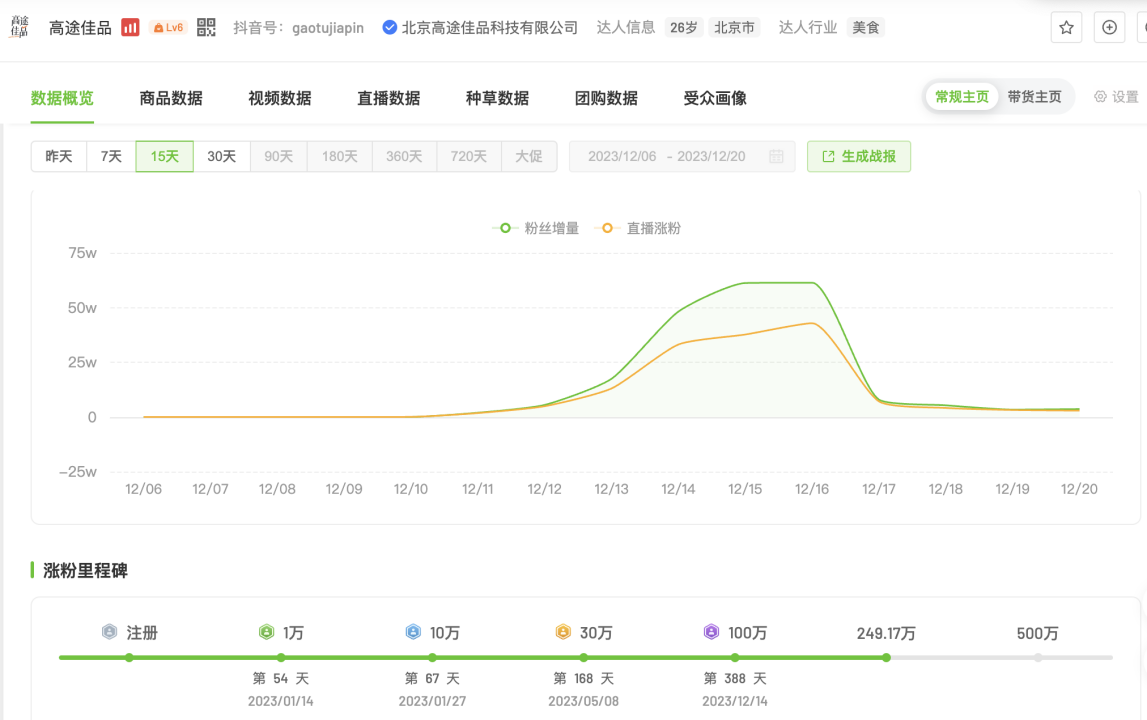The width and height of the screenshot is (1147, 720).
Task: Open the 受众画像 tab
Action: click(x=715, y=98)
